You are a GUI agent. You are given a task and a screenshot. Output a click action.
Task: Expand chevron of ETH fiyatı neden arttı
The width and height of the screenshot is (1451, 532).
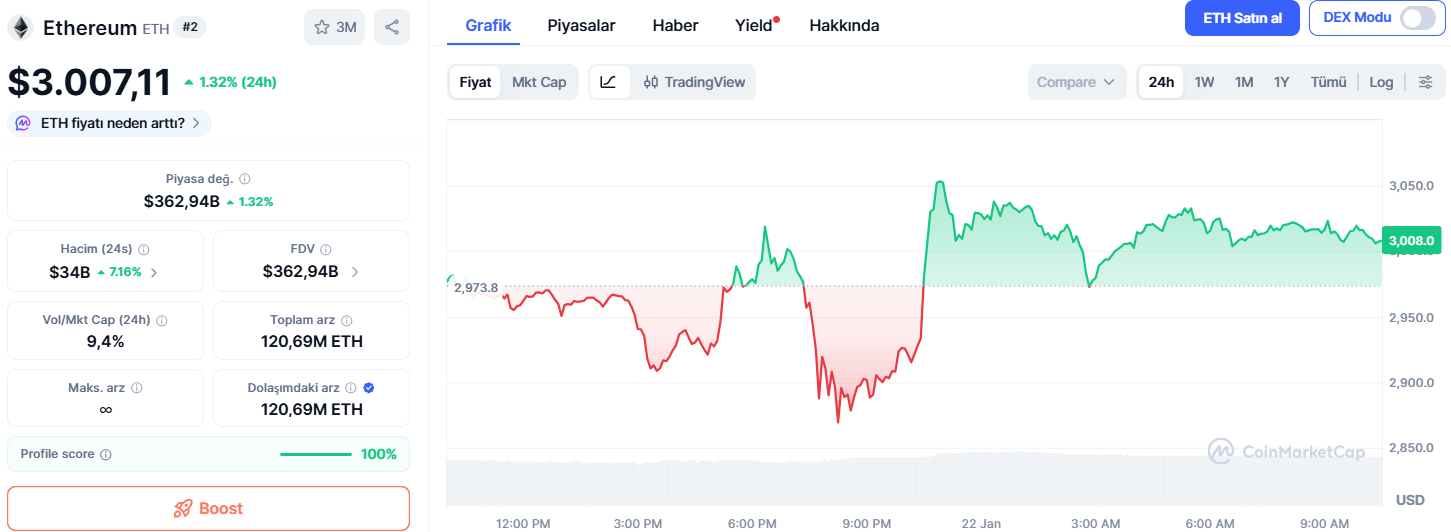coord(196,123)
